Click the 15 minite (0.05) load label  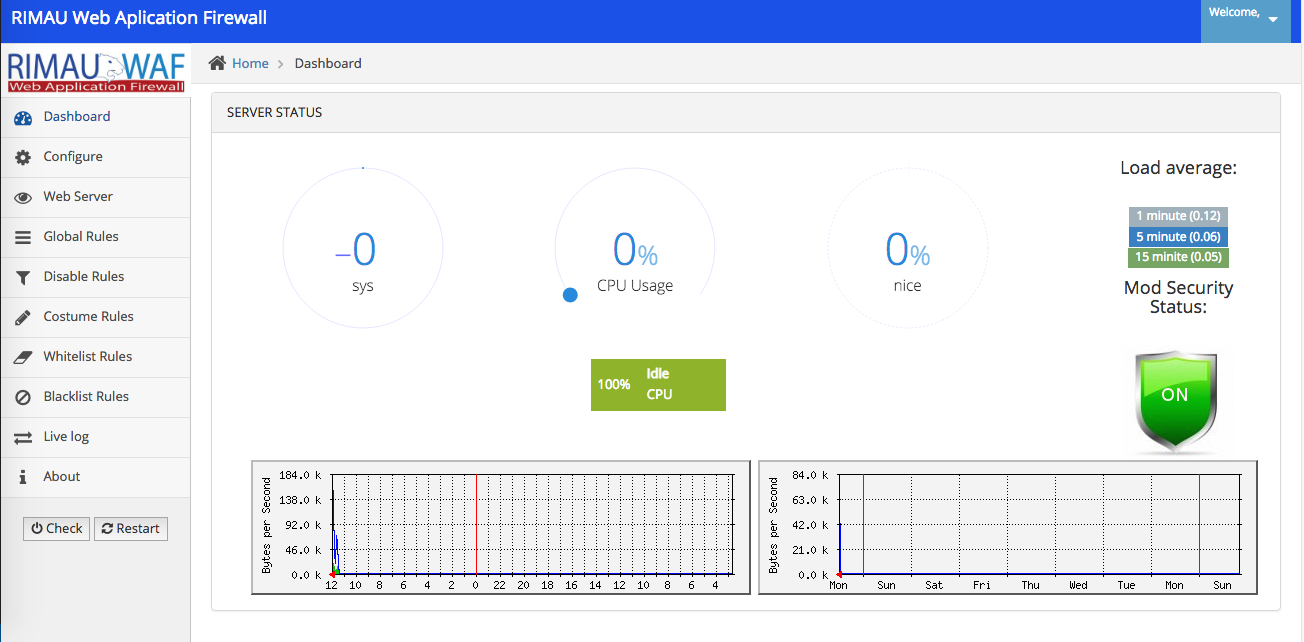[1178, 257]
